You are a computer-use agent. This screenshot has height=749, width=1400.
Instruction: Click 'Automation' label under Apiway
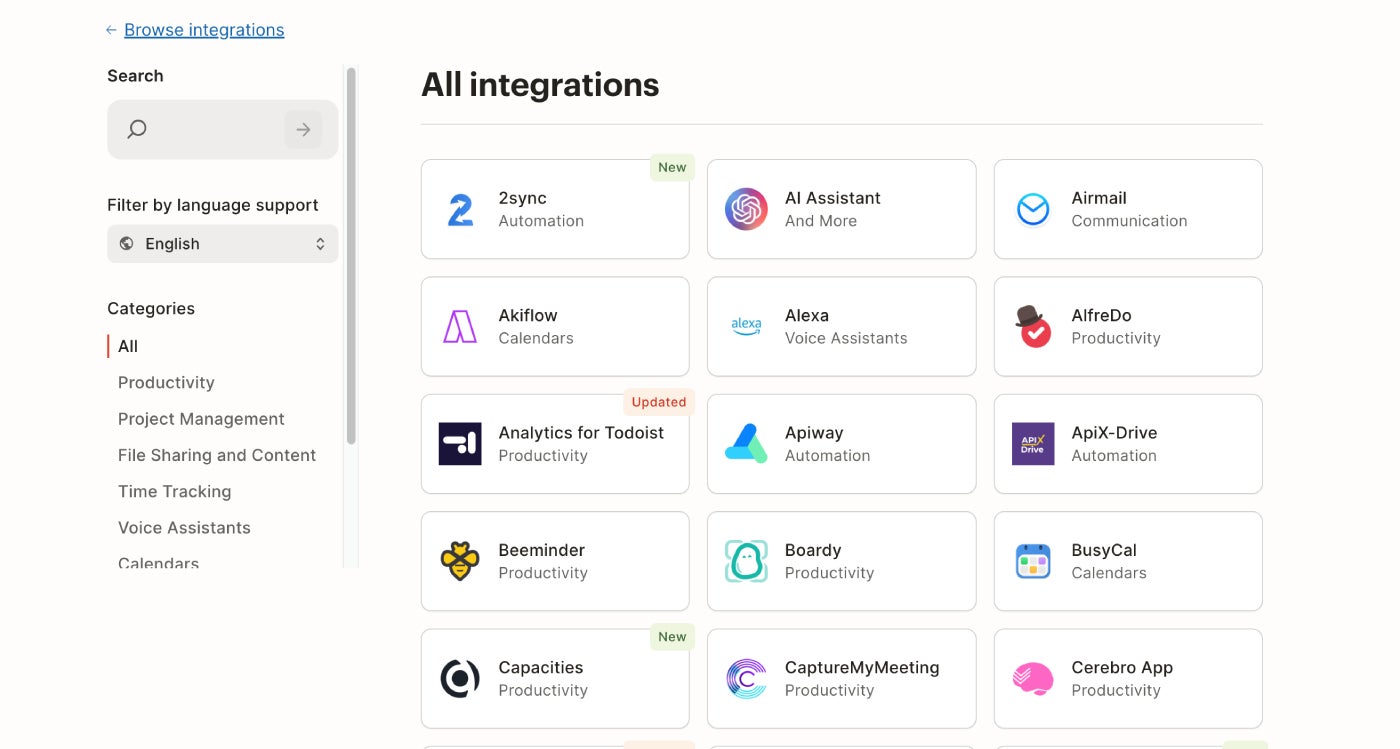click(x=827, y=455)
